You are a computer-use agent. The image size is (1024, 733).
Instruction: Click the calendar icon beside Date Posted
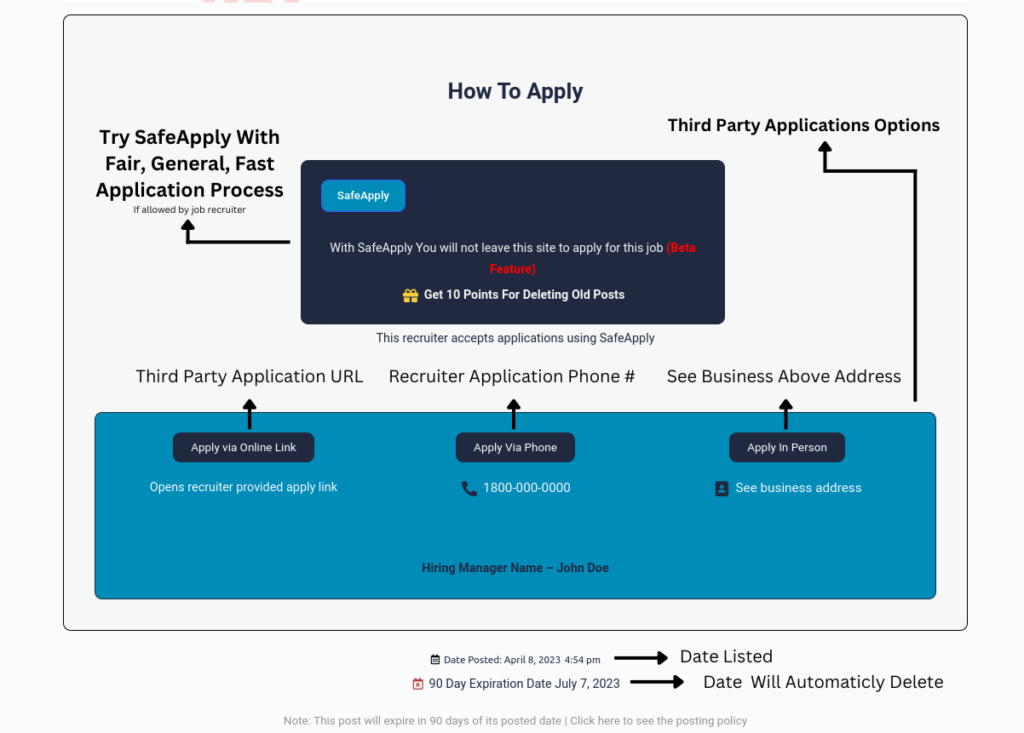point(435,660)
